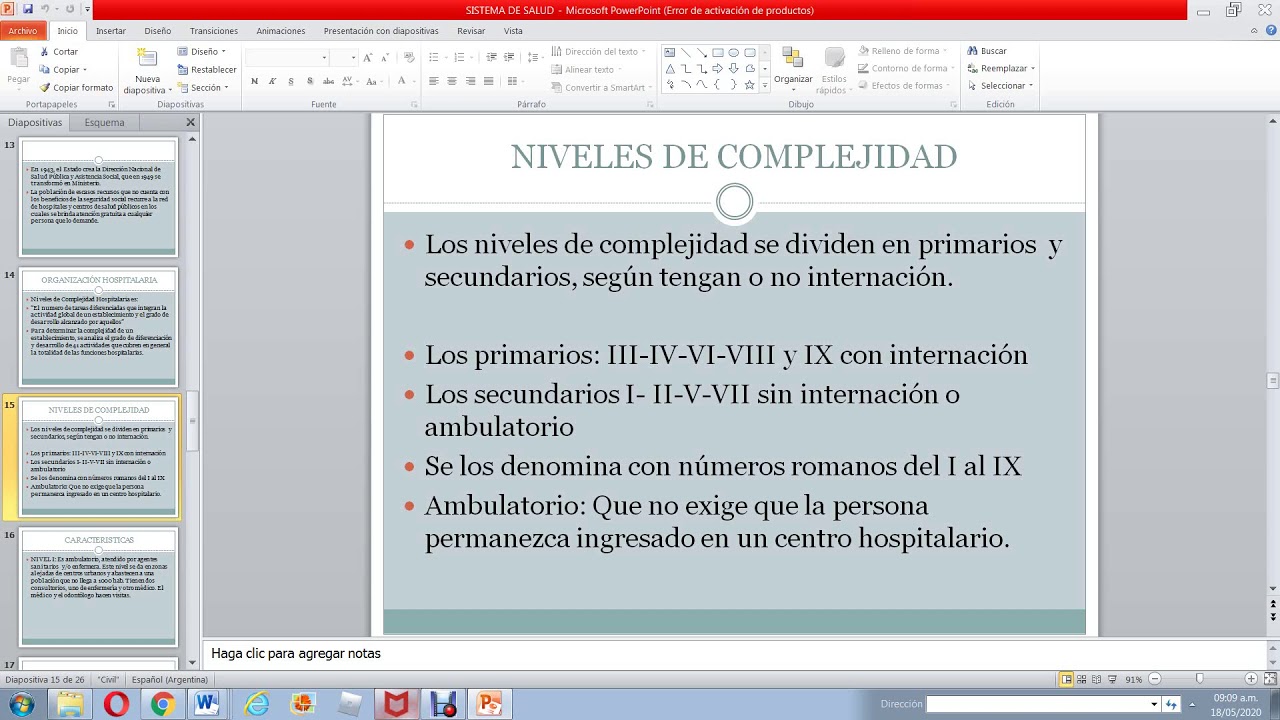Select the star shape in the shapes gallery
Screen dimensions: 1280x720
click(x=749, y=85)
